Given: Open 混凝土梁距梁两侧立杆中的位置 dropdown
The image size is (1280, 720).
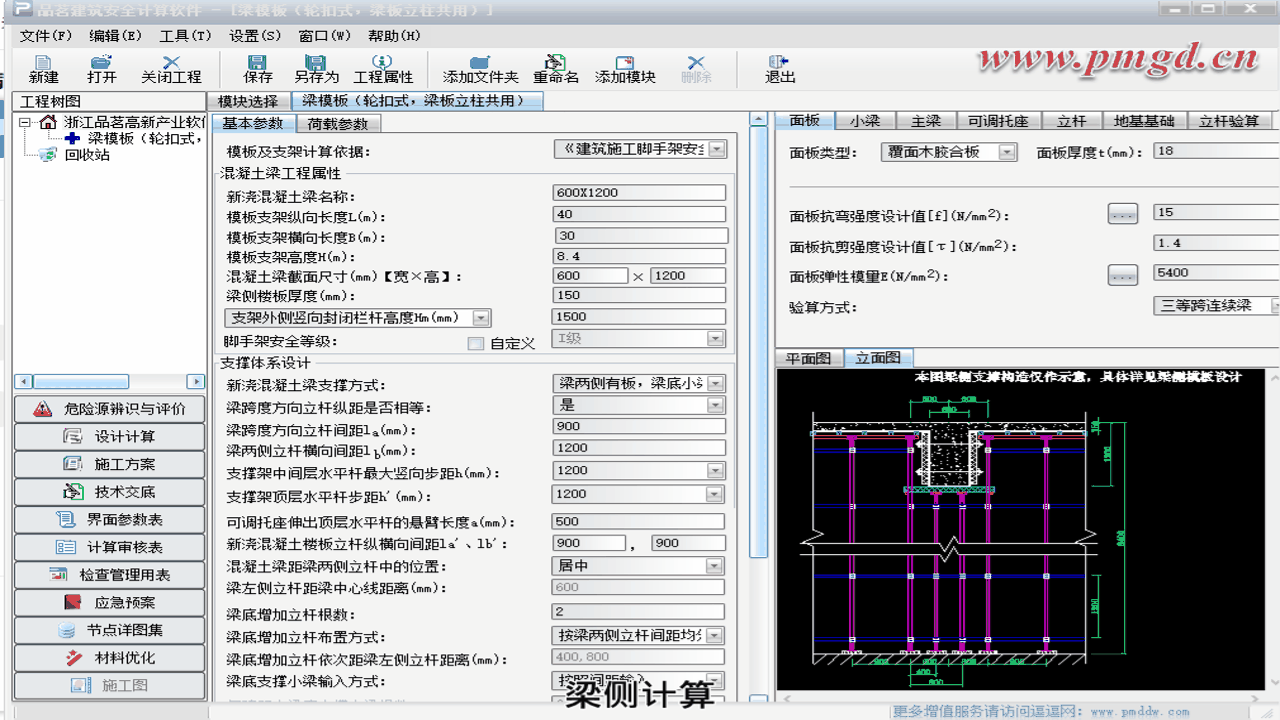Looking at the screenshot, I should 716,566.
